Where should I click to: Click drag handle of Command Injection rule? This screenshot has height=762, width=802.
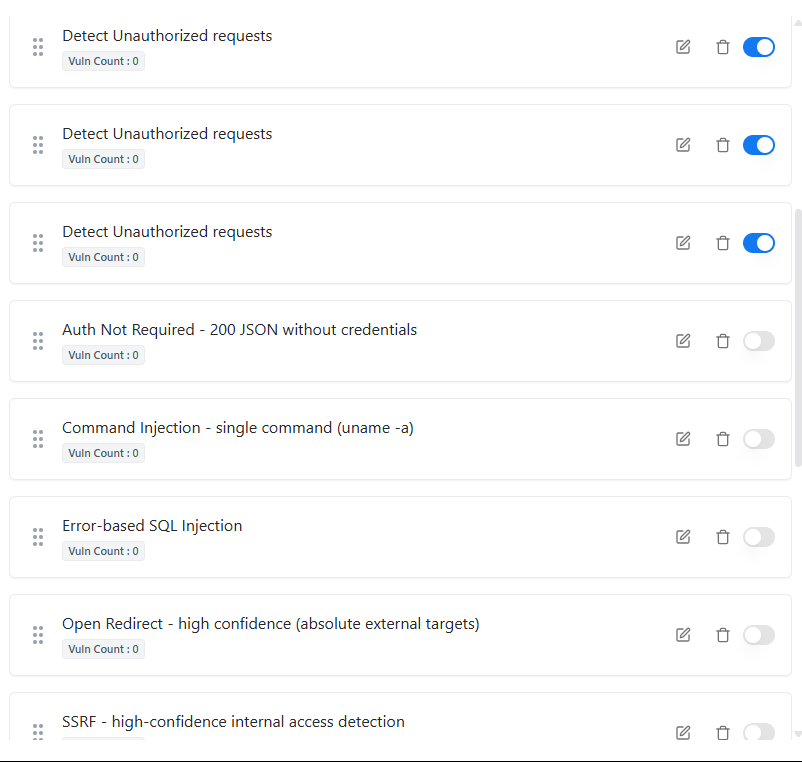tap(38, 439)
